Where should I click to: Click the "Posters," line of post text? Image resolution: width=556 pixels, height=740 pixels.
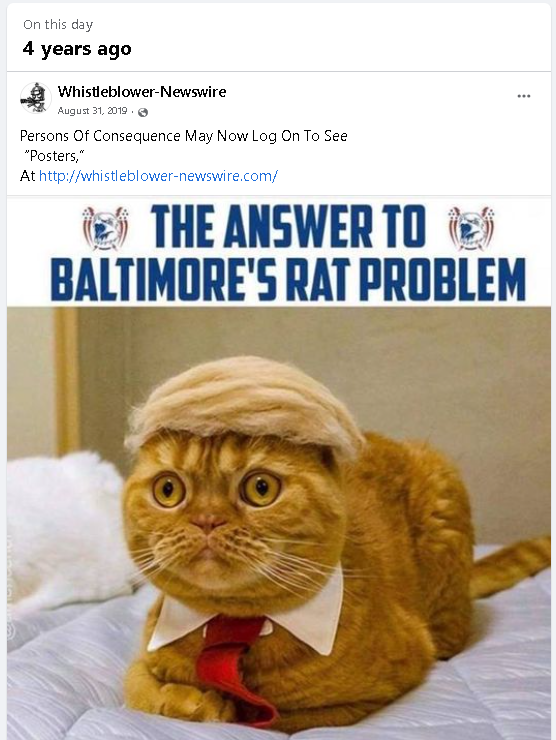click(54, 156)
